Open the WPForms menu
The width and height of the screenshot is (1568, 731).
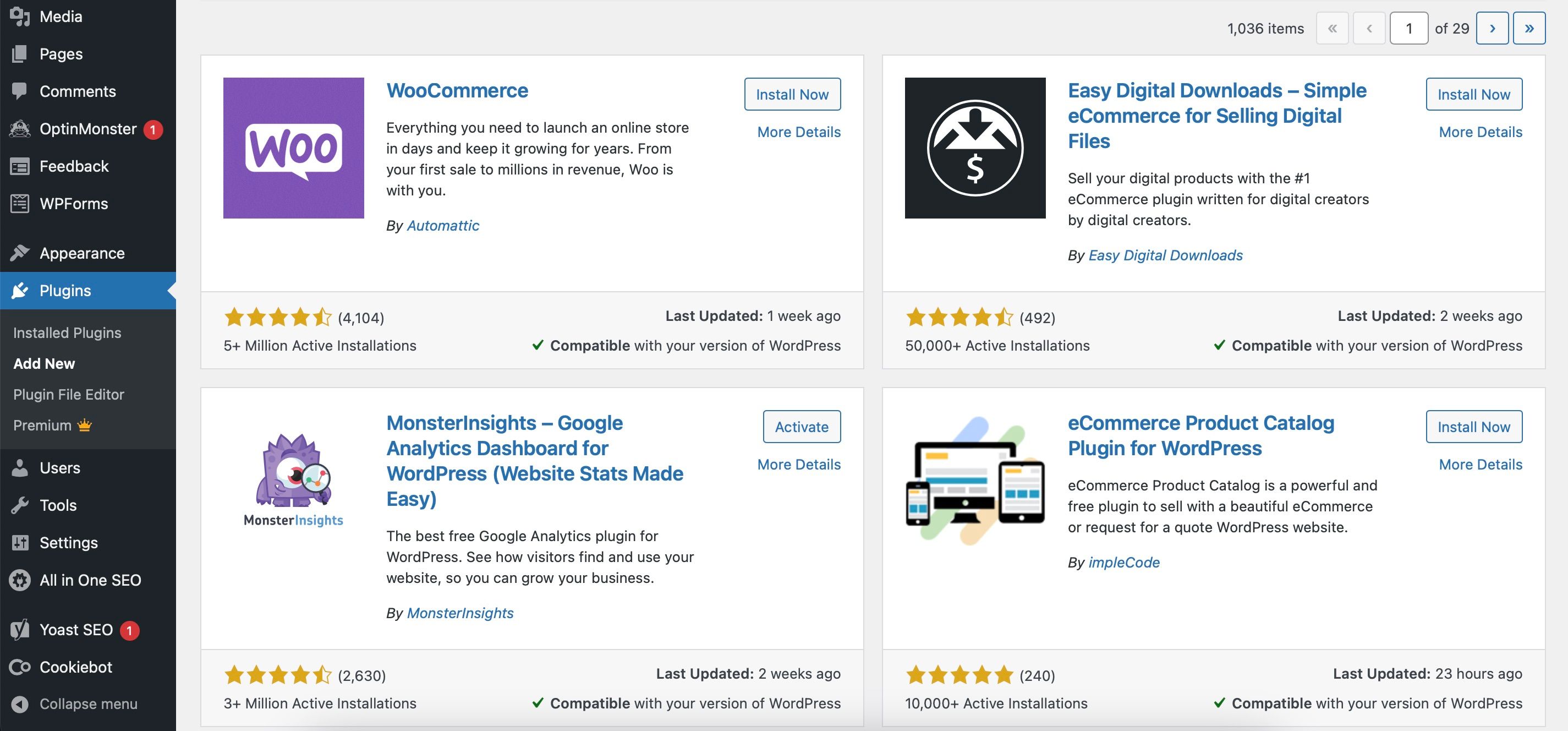87,204
